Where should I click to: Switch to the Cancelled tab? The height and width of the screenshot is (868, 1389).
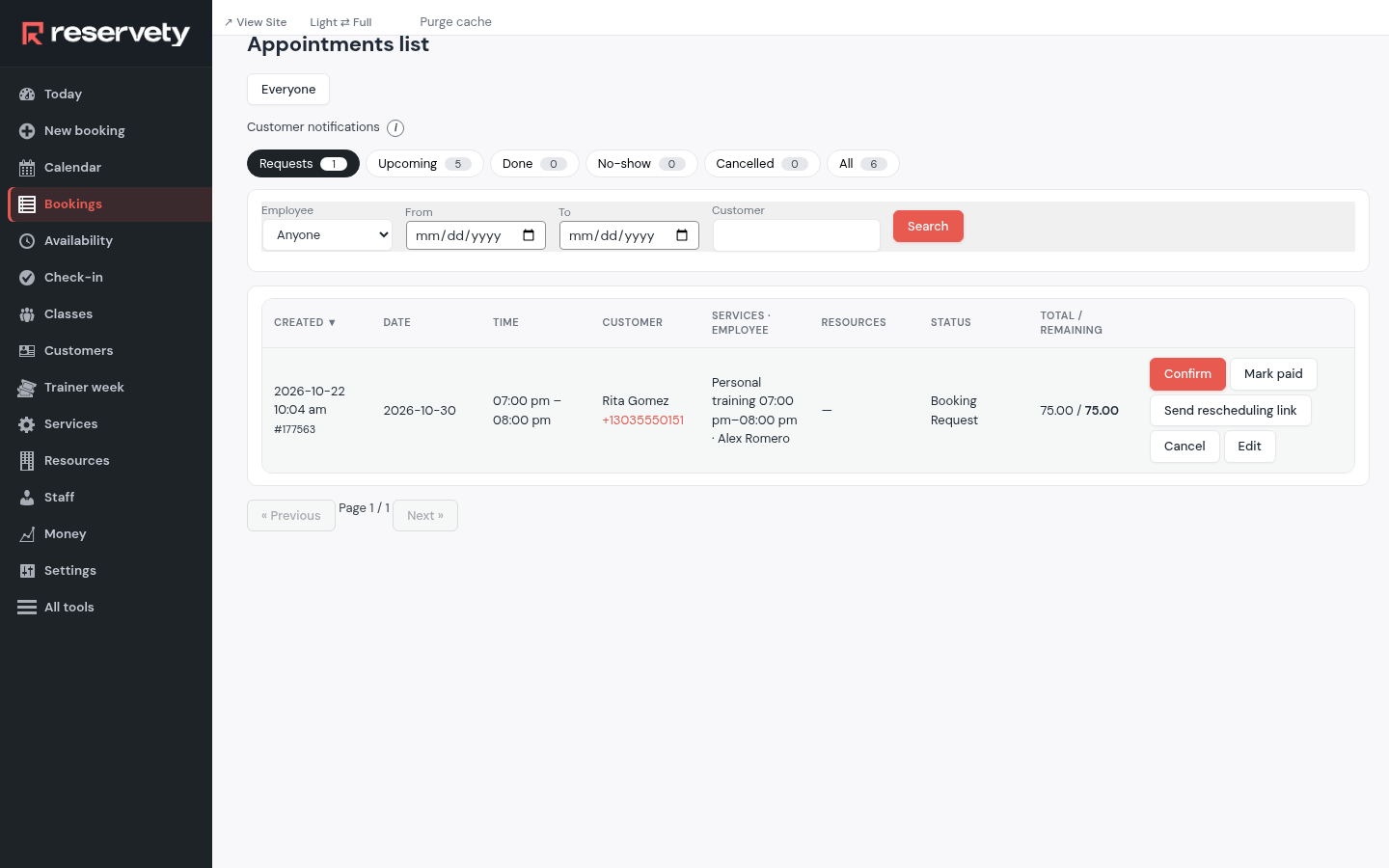(x=762, y=164)
